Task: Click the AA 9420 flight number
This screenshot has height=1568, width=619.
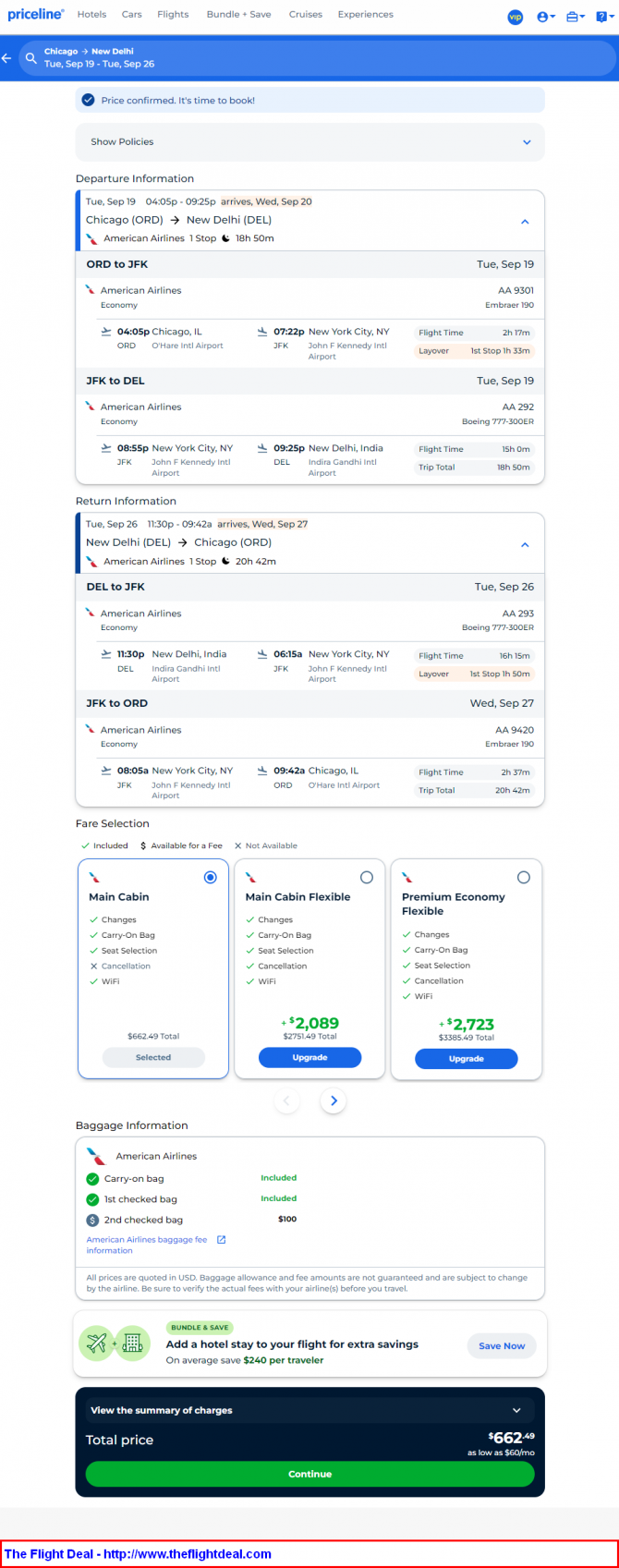Action: click(516, 730)
